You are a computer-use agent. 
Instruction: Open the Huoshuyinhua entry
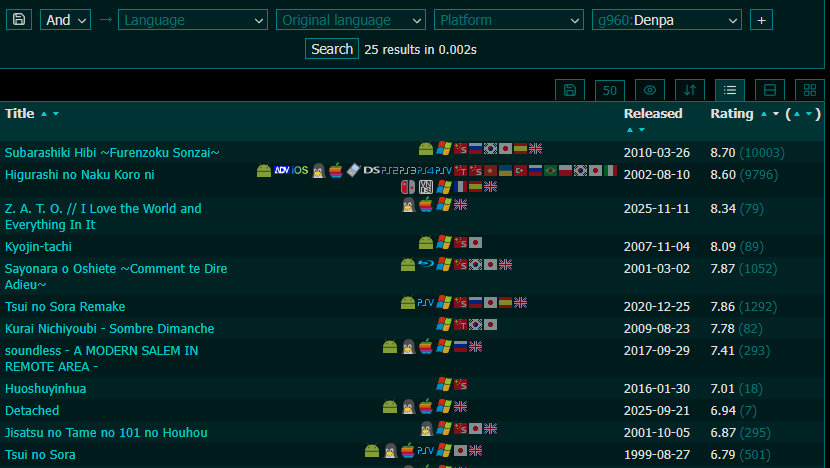coord(46,389)
